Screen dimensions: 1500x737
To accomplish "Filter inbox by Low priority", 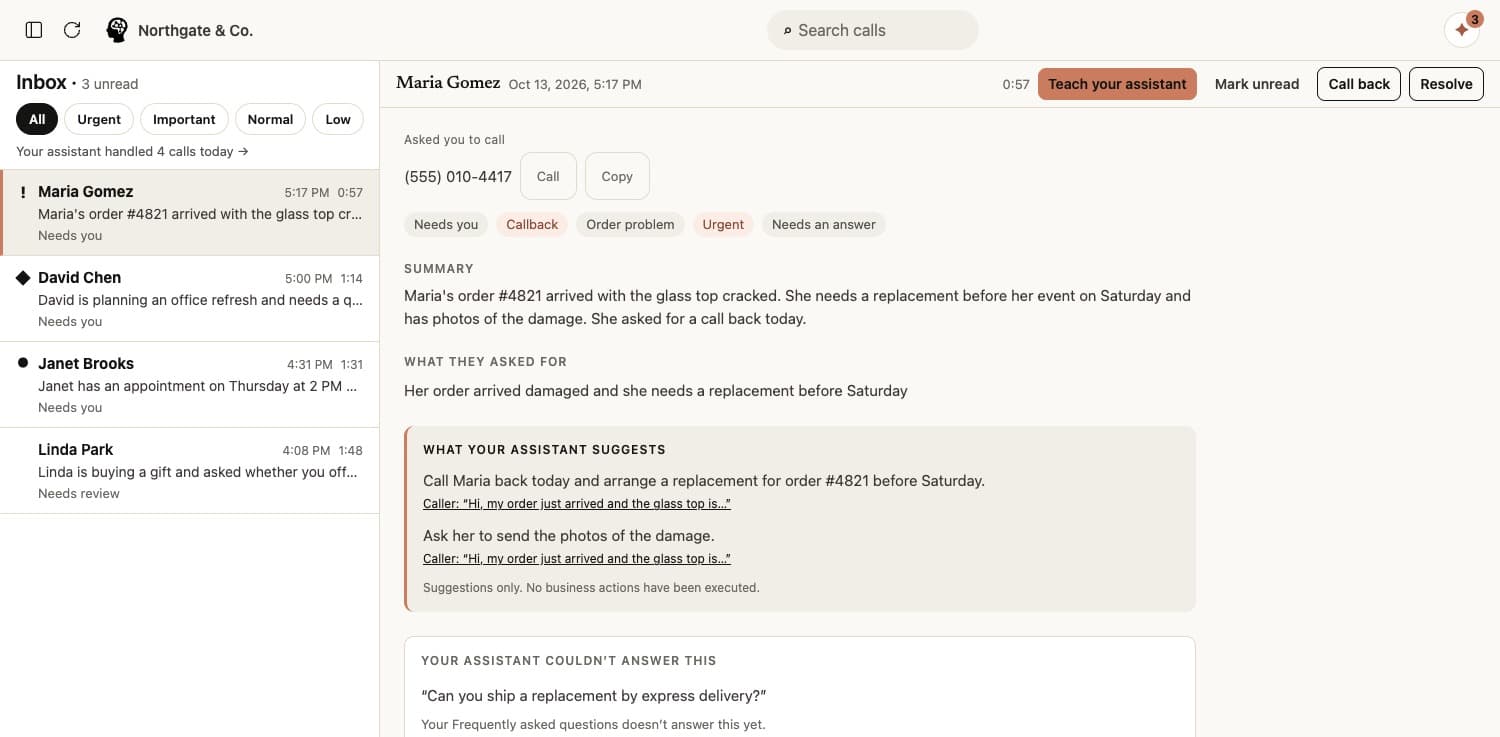I will [338, 119].
